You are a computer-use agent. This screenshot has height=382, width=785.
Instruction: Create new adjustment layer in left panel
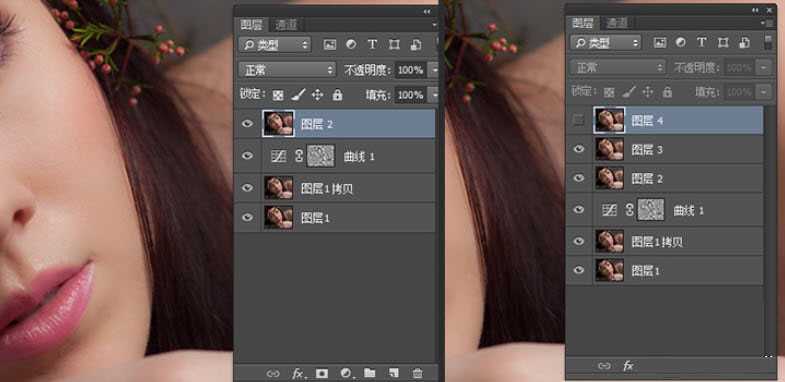[x=346, y=373]
